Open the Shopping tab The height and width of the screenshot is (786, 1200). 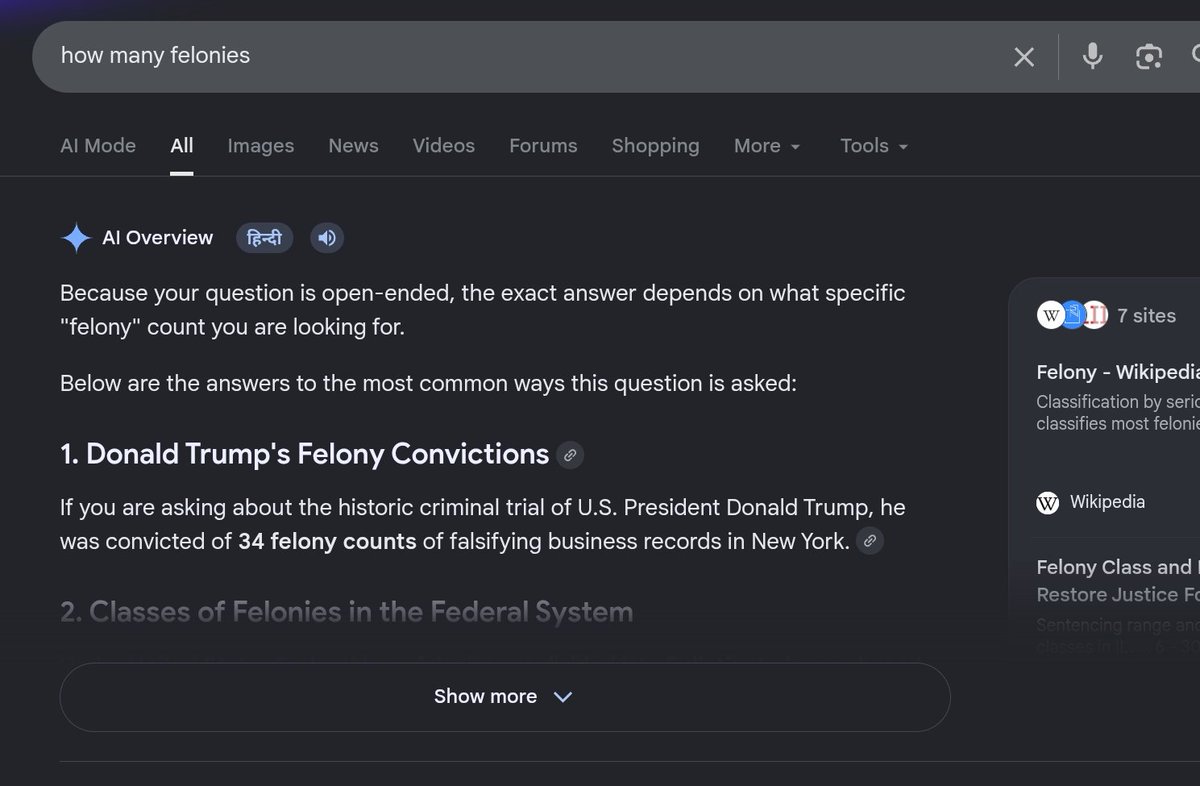pos(656,146)
